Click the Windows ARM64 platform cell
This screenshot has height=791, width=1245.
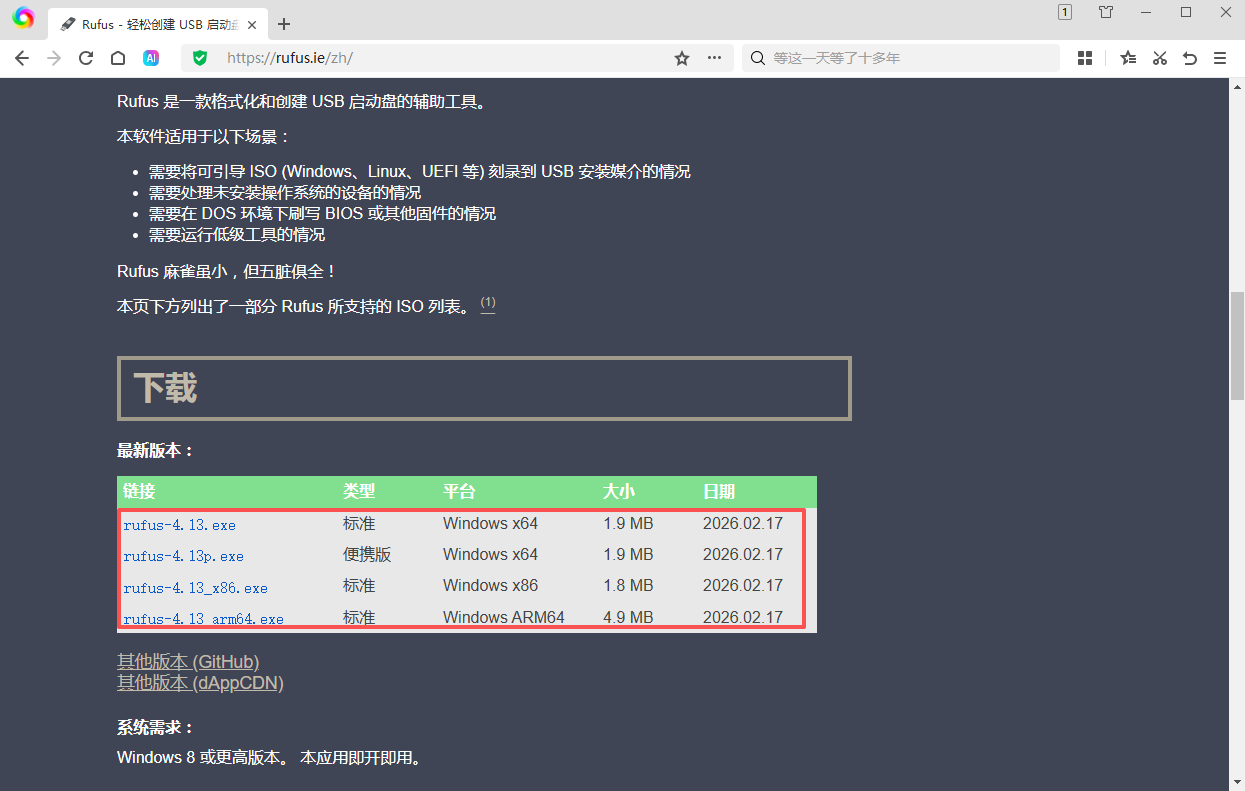[504, 617]
